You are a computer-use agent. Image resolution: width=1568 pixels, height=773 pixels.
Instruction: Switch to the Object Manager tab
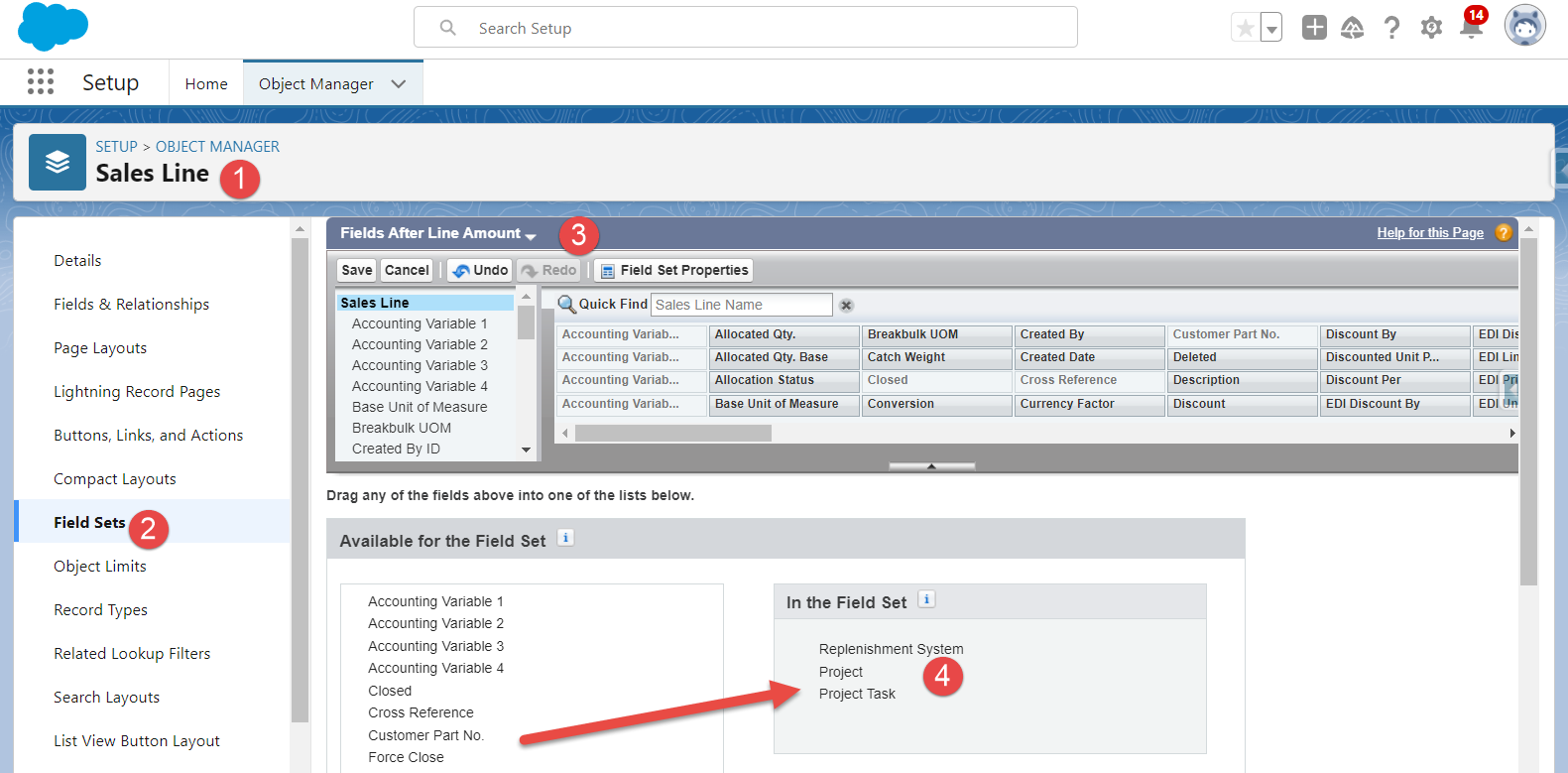(x=315, y=84)
